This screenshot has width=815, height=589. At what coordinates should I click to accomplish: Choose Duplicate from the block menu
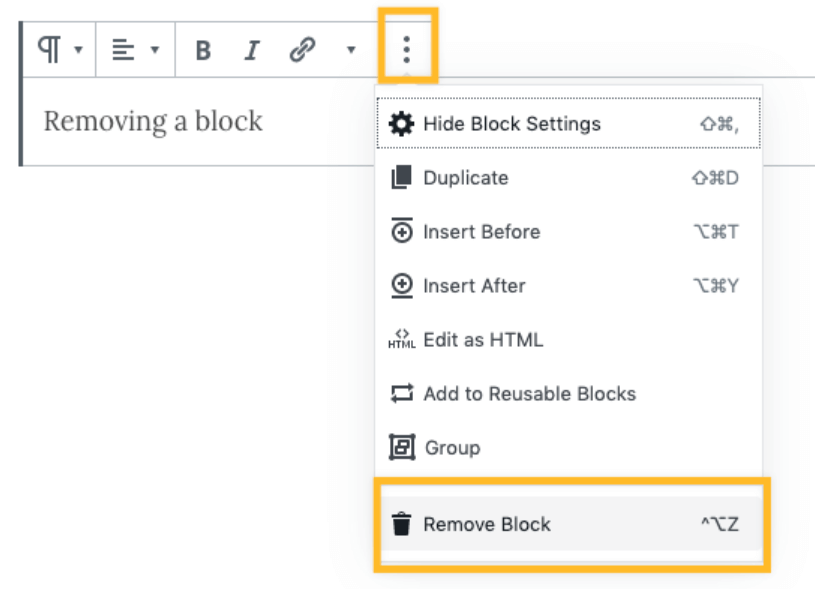tap(569, 178)
